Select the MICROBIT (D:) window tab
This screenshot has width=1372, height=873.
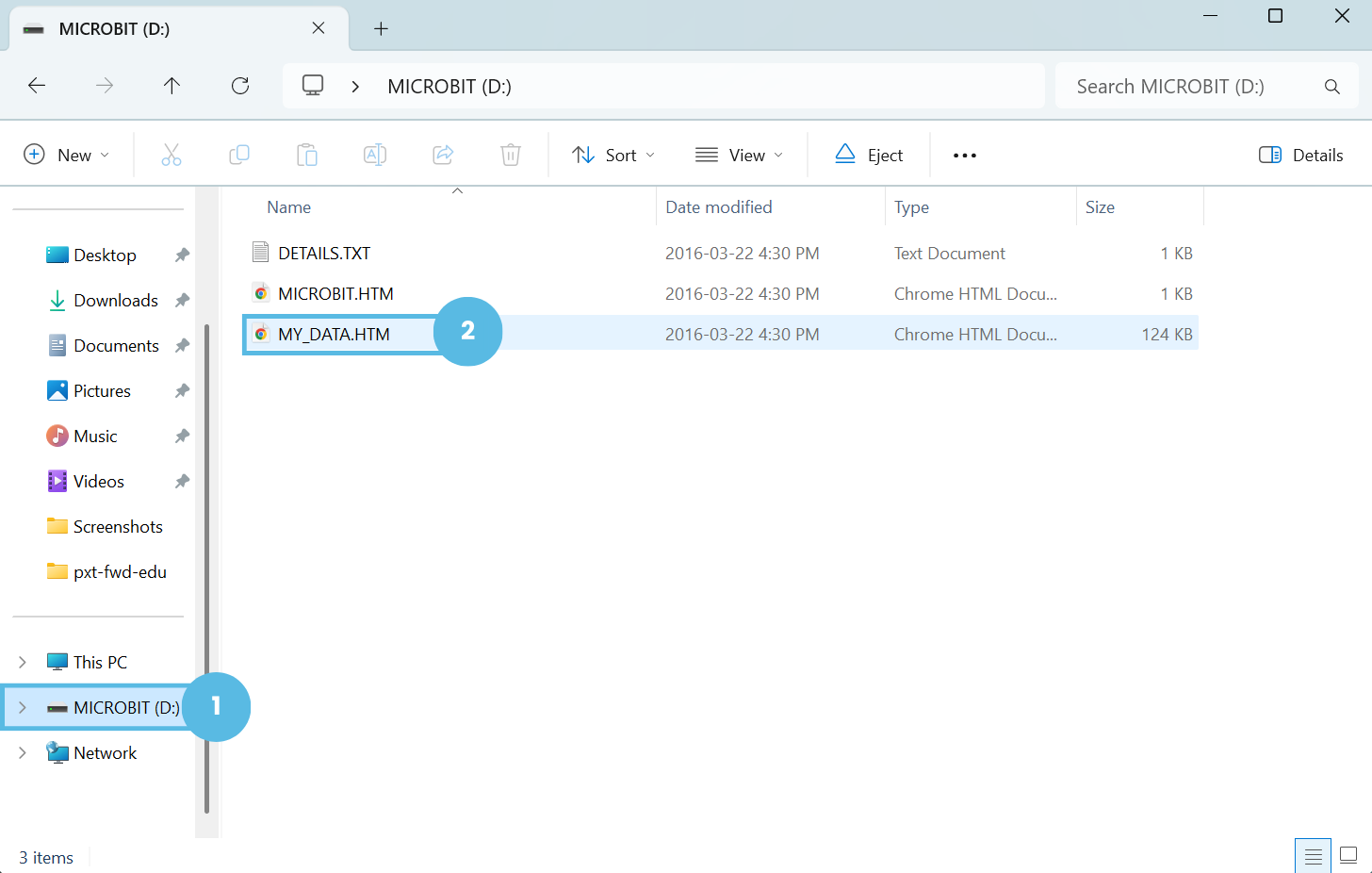179,28
